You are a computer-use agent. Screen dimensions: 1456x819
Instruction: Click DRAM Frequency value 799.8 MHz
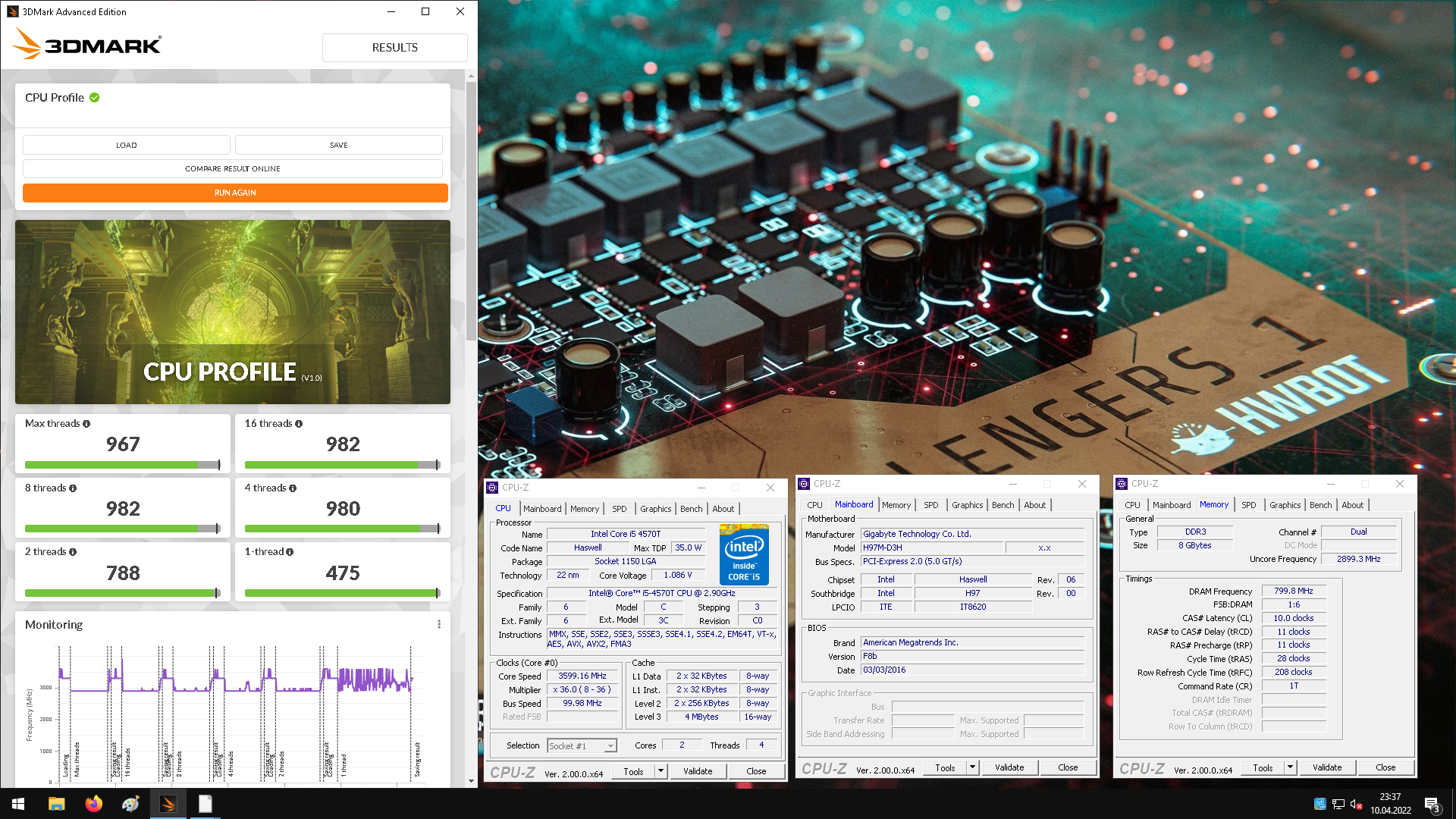pyautogui.click(x=1293, y=591)
